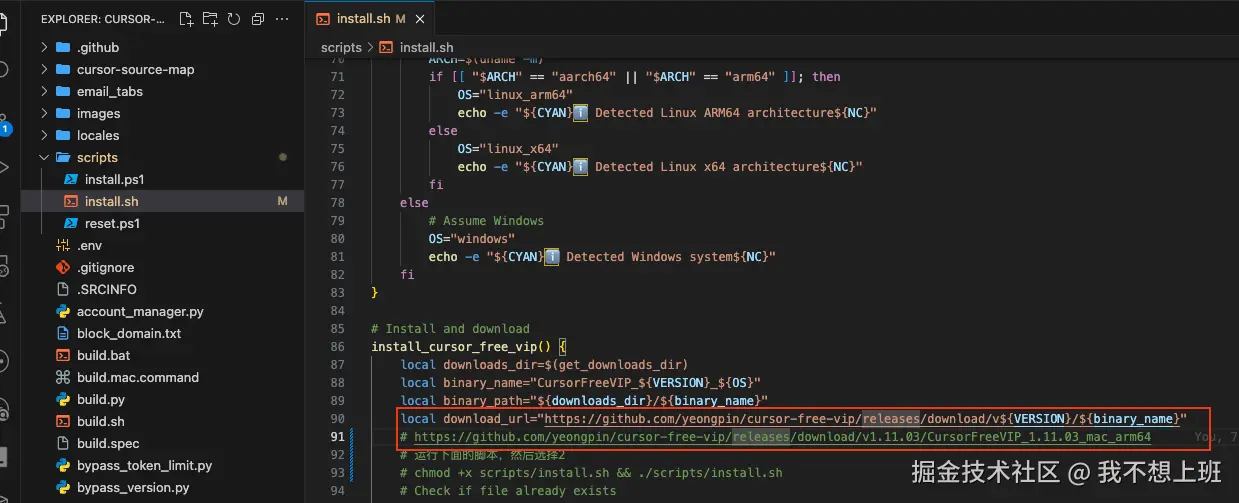The width and height of the screenshot is (1239, 503).
Task: Click the shell icon in the install.sh breadcrumb
Action: click(x=387, y=47)
